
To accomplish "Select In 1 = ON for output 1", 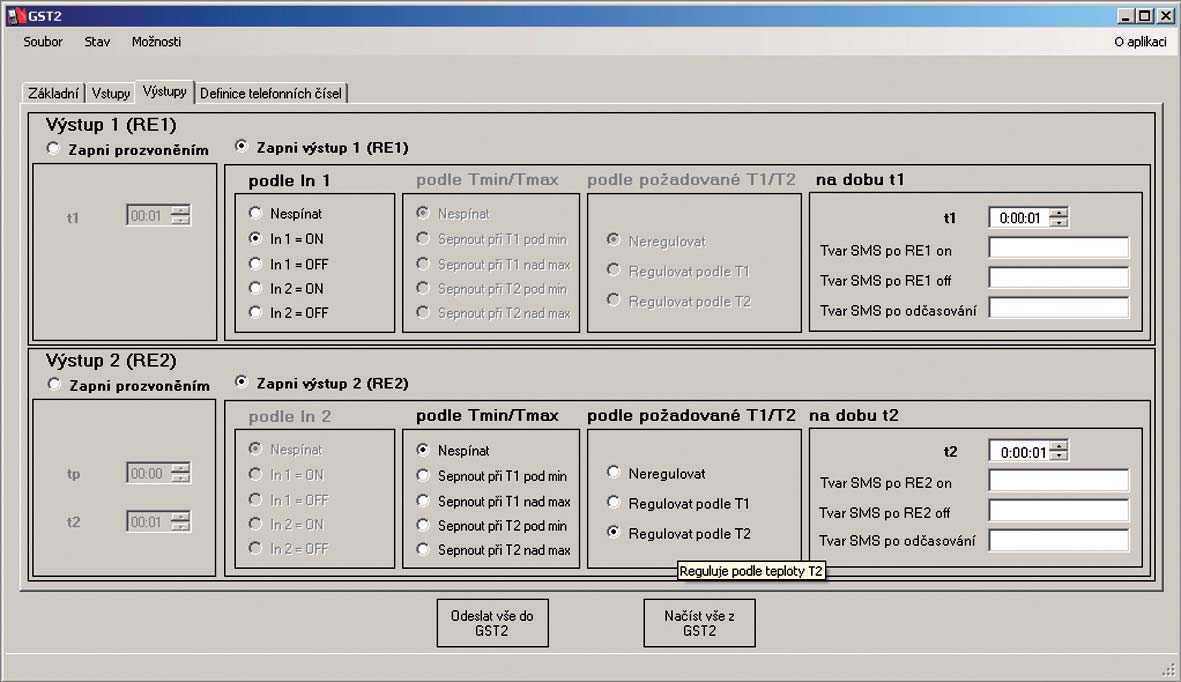I will [x=286, y=239].
